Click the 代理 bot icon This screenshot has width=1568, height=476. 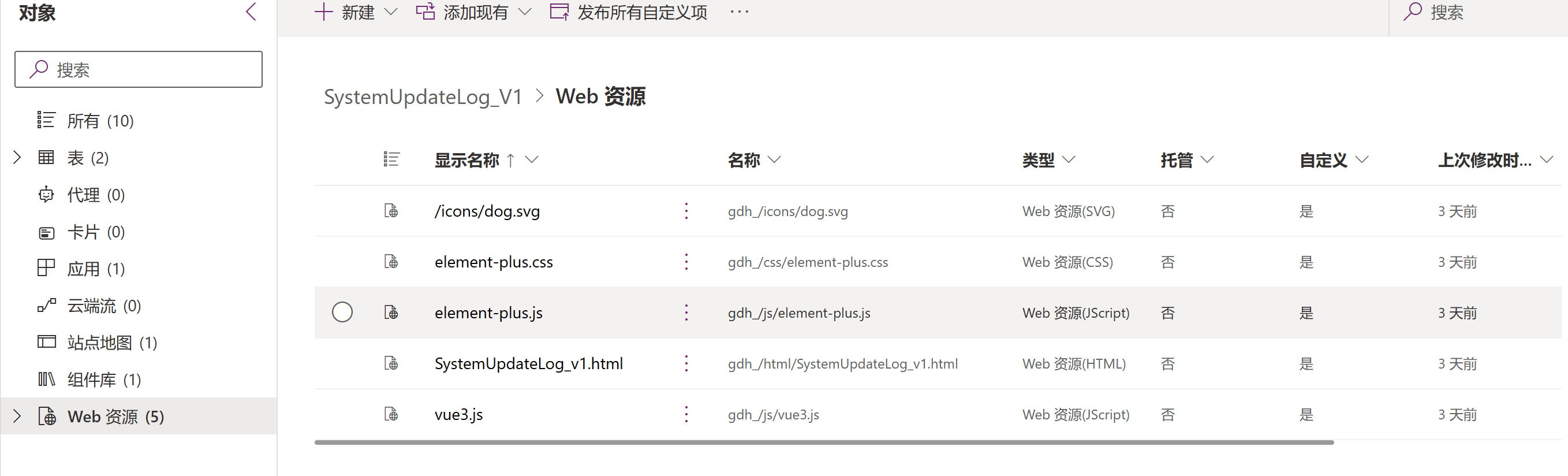click(x=46, y=194)
